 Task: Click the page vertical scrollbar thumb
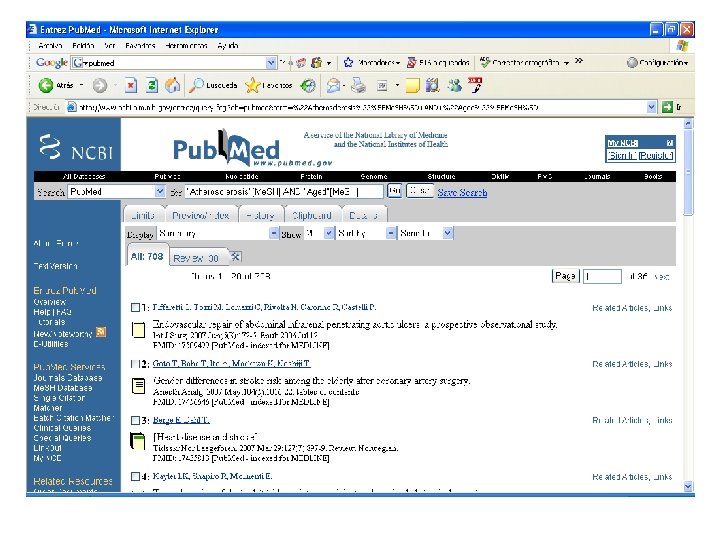[x=688, y=172]
